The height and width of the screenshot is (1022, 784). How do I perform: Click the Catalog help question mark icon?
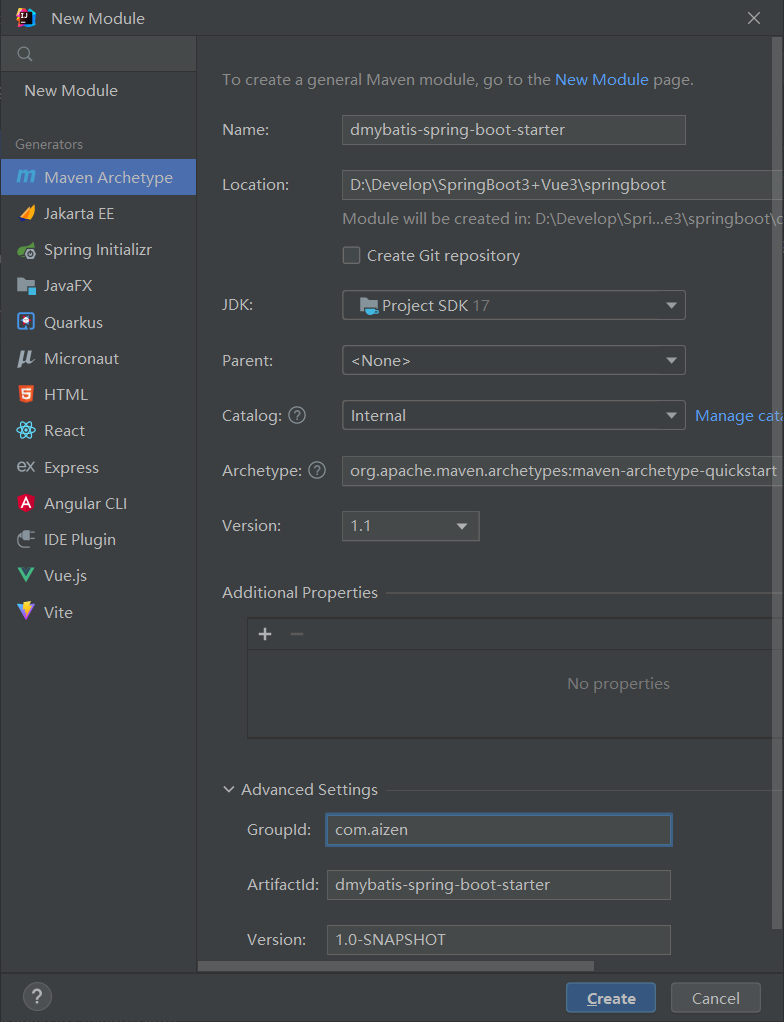click(x=297, y=416)
